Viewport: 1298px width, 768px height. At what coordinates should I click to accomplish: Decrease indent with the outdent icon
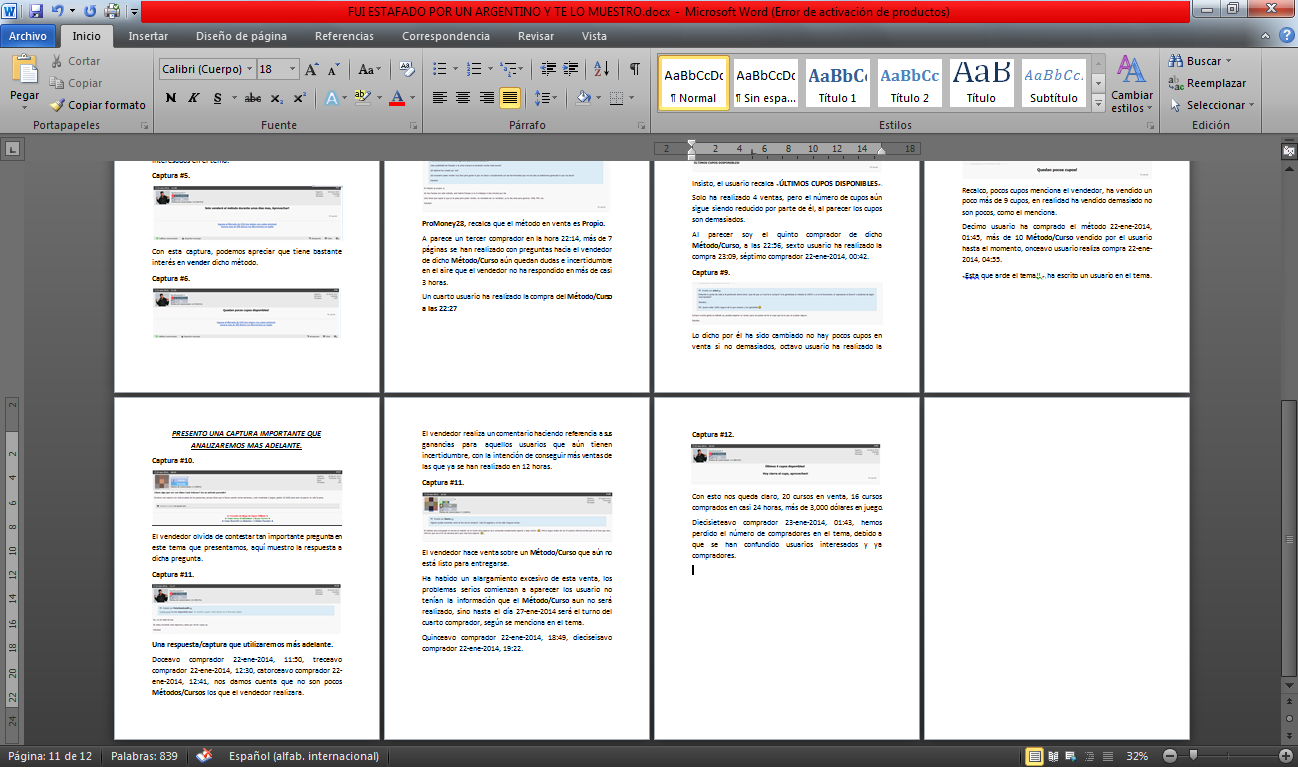pyautogui.click(x=548, y=69)
